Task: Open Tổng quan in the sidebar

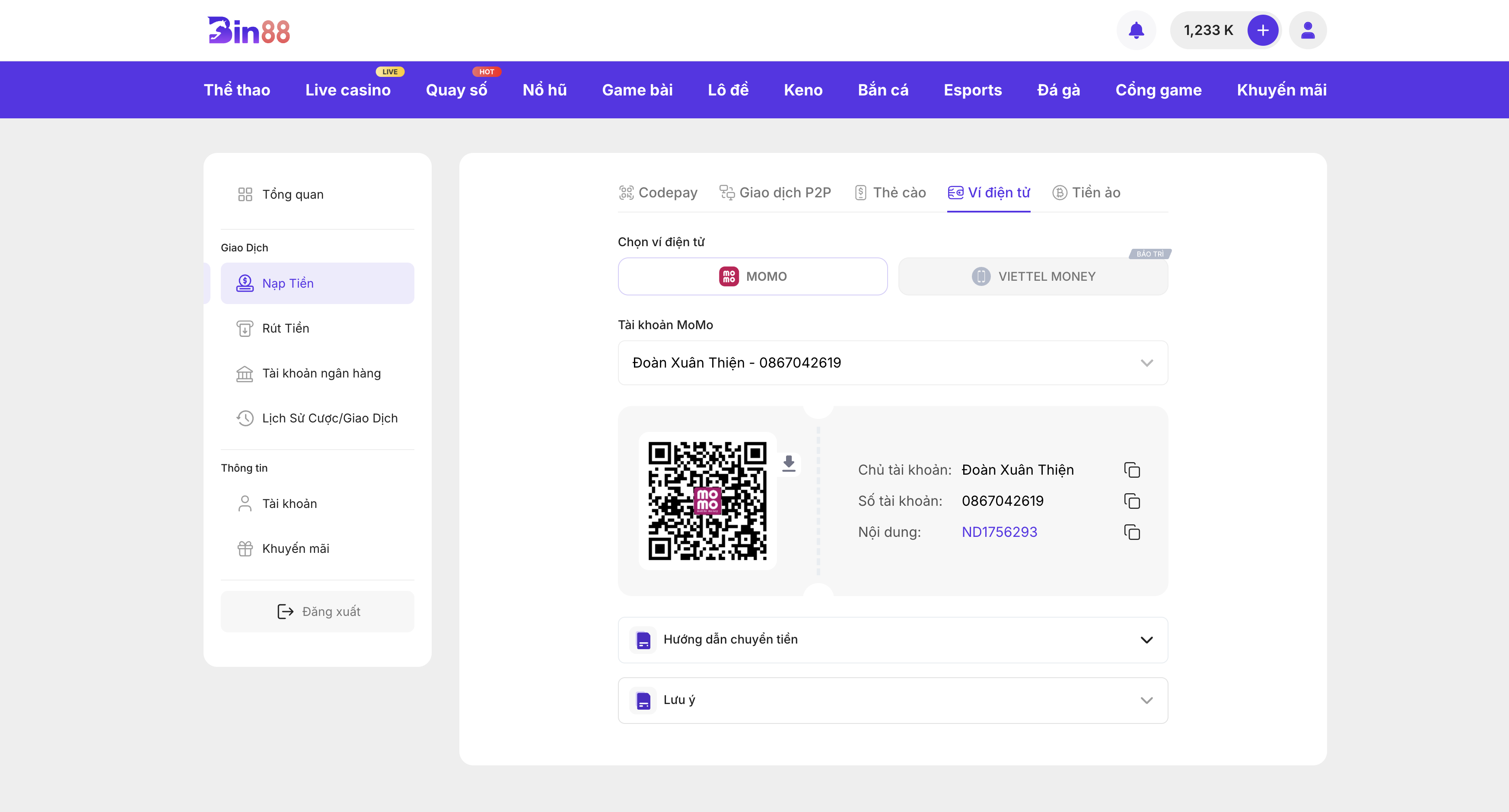Action: [x=317, y=194]
